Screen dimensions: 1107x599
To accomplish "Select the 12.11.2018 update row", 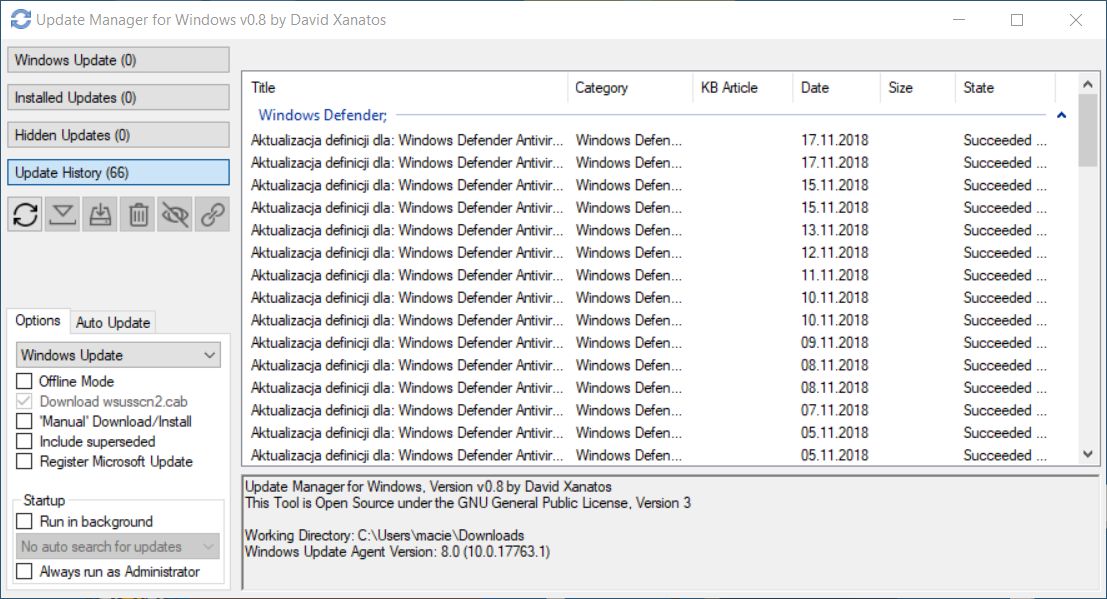I will tap(650, 253).
